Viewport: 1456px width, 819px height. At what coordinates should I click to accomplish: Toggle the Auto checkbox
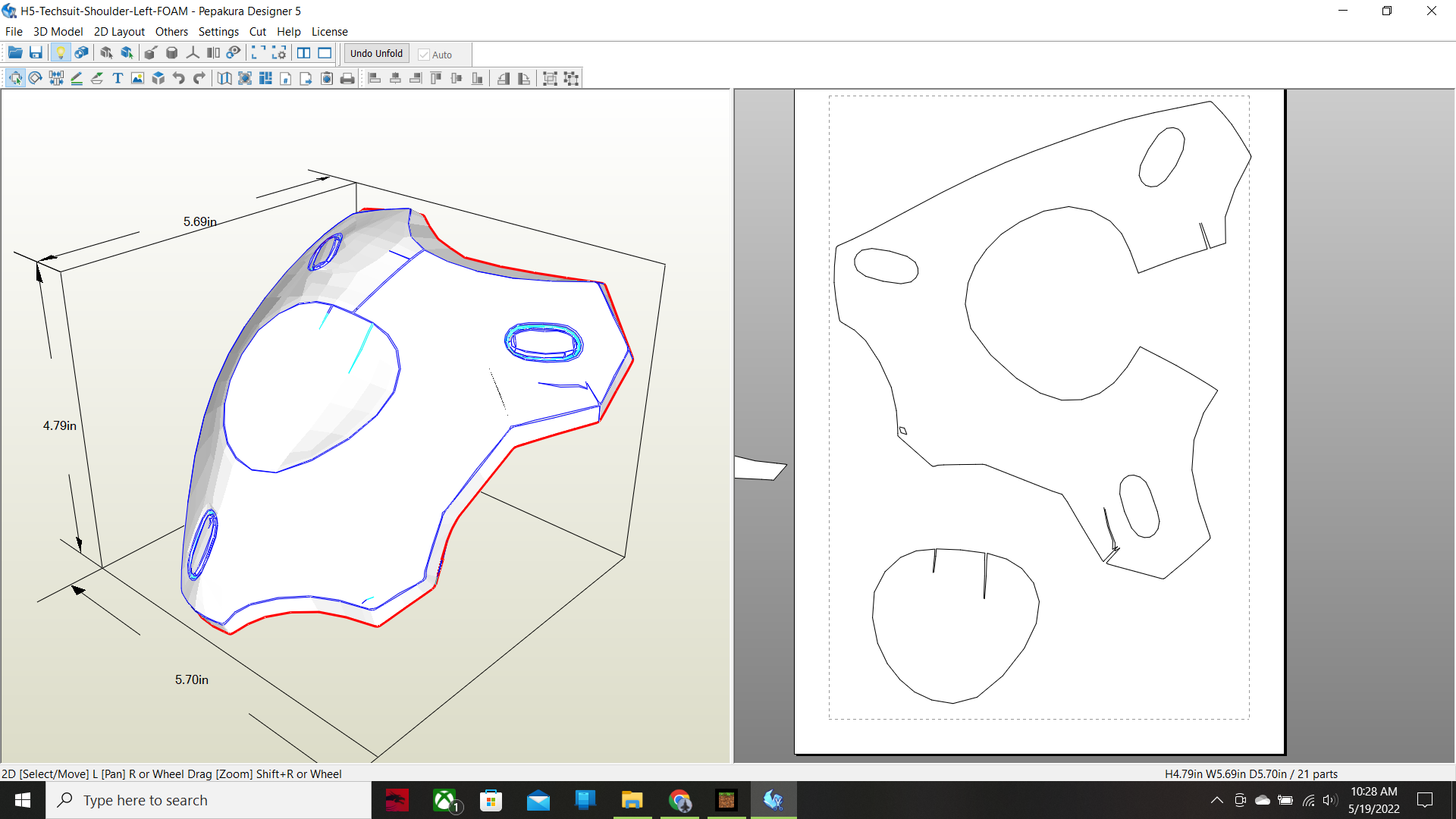point(424,55)
